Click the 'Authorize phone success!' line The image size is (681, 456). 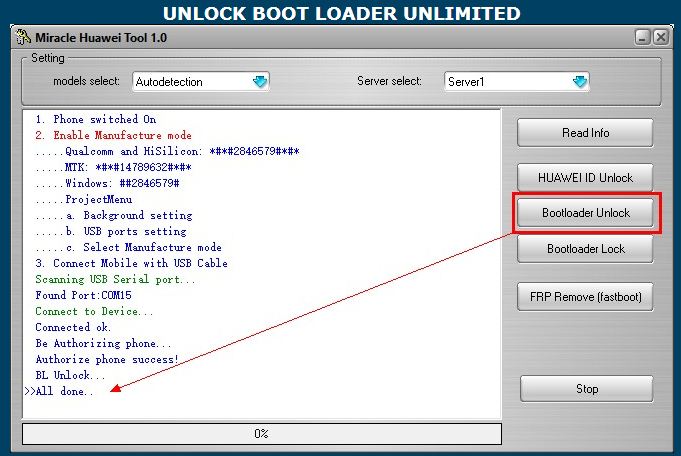click(x=107, y=360)
